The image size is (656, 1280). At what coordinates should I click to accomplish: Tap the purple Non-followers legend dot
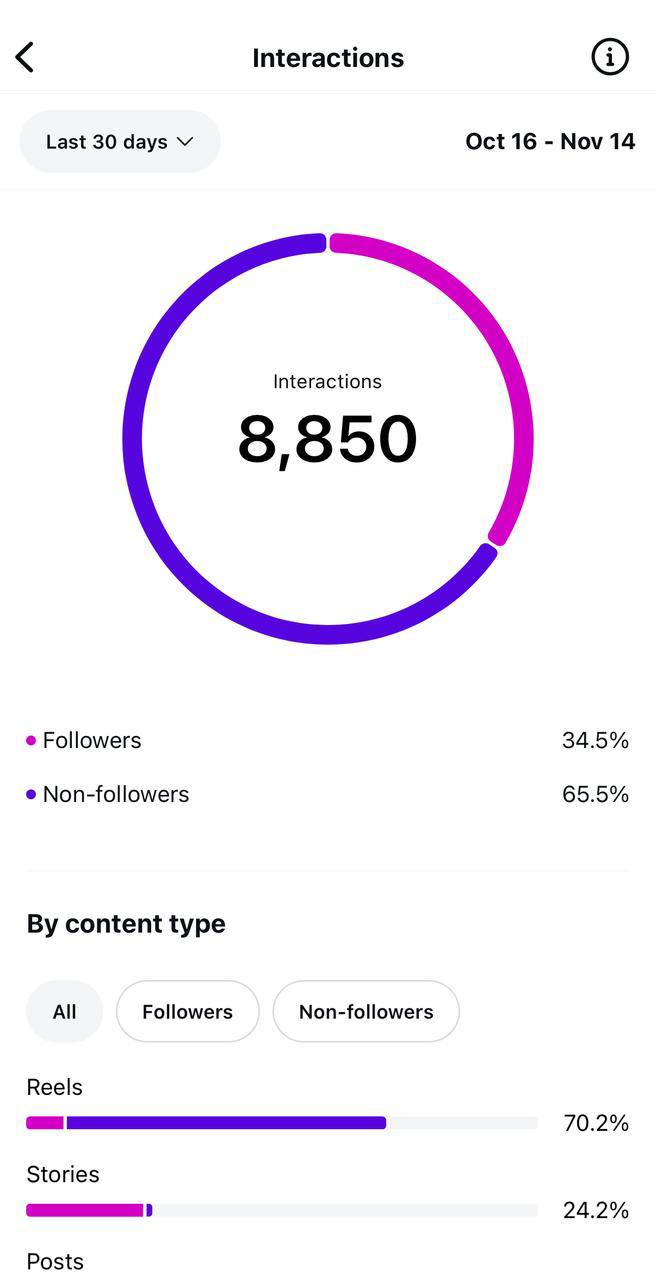(31, 795)
